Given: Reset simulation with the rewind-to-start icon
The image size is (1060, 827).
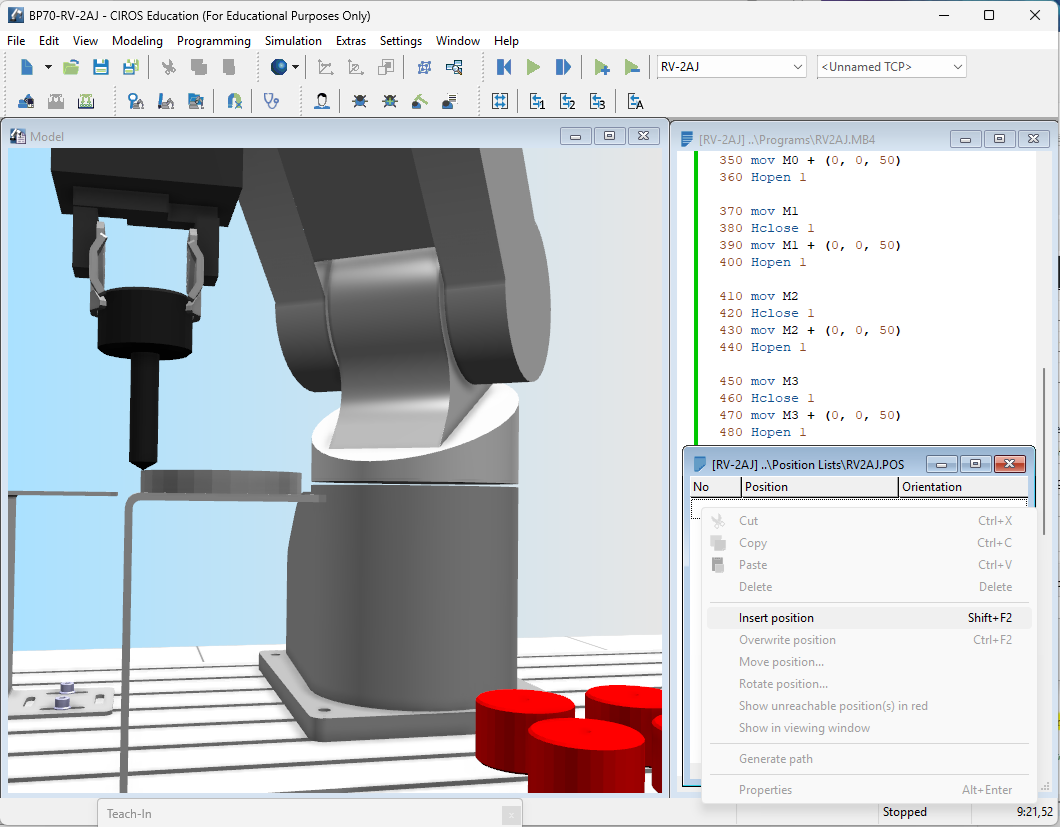Looking at the screenshot, I should pos(504,67).
